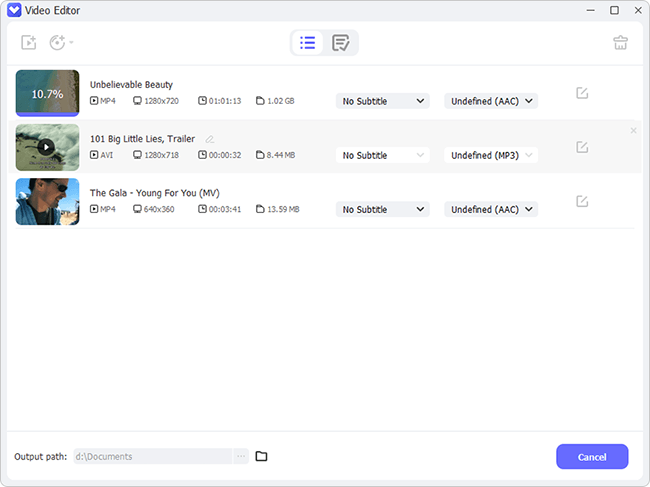Click rename pencil beside 101 Big Little Lies
The image size is (650, 487).
tap(210, 139)
